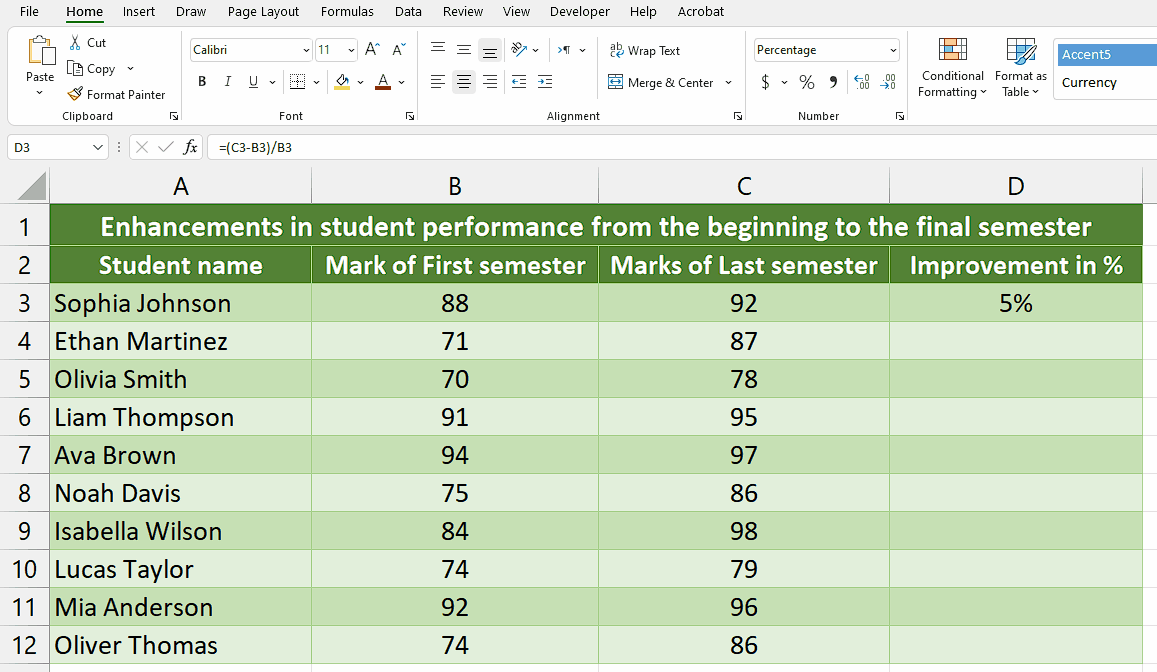Switch to the Page Layout tab
The width and height of the screenshot is (1157, 672).
coord(263,12)
